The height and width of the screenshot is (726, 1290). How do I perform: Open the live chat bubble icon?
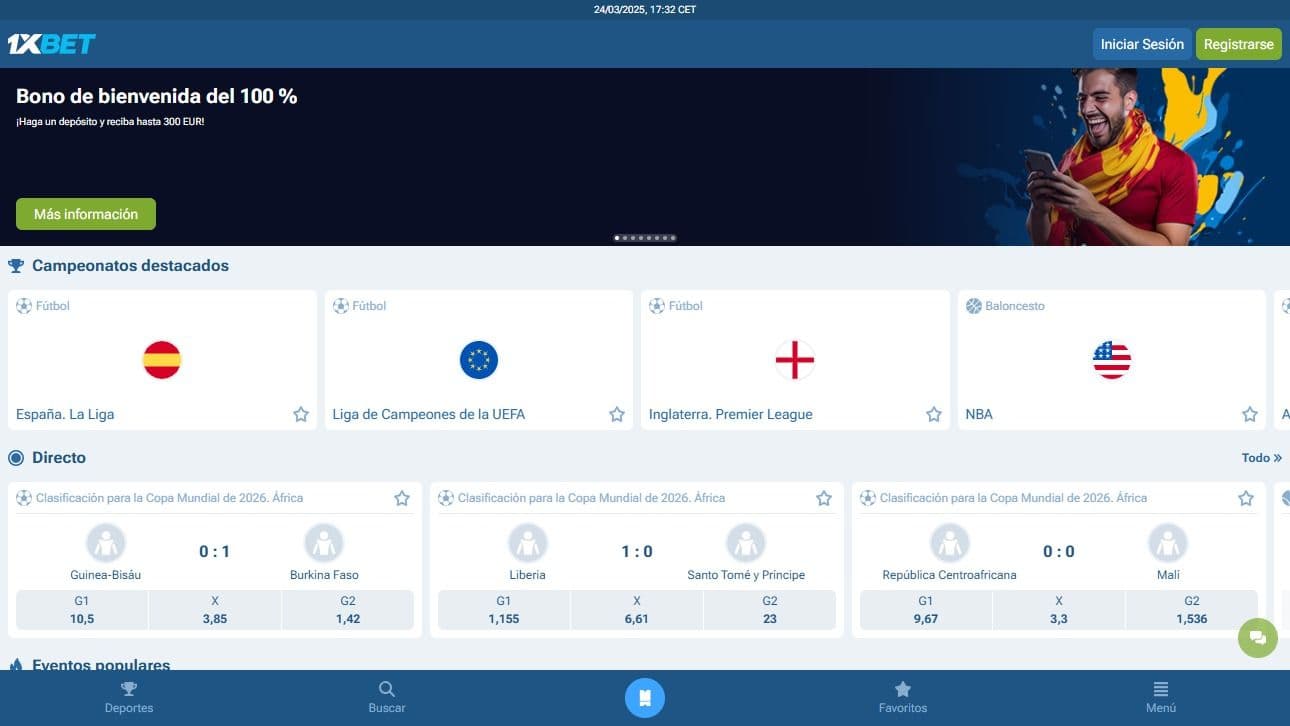pyautogui.click(x=1257, y=638)
